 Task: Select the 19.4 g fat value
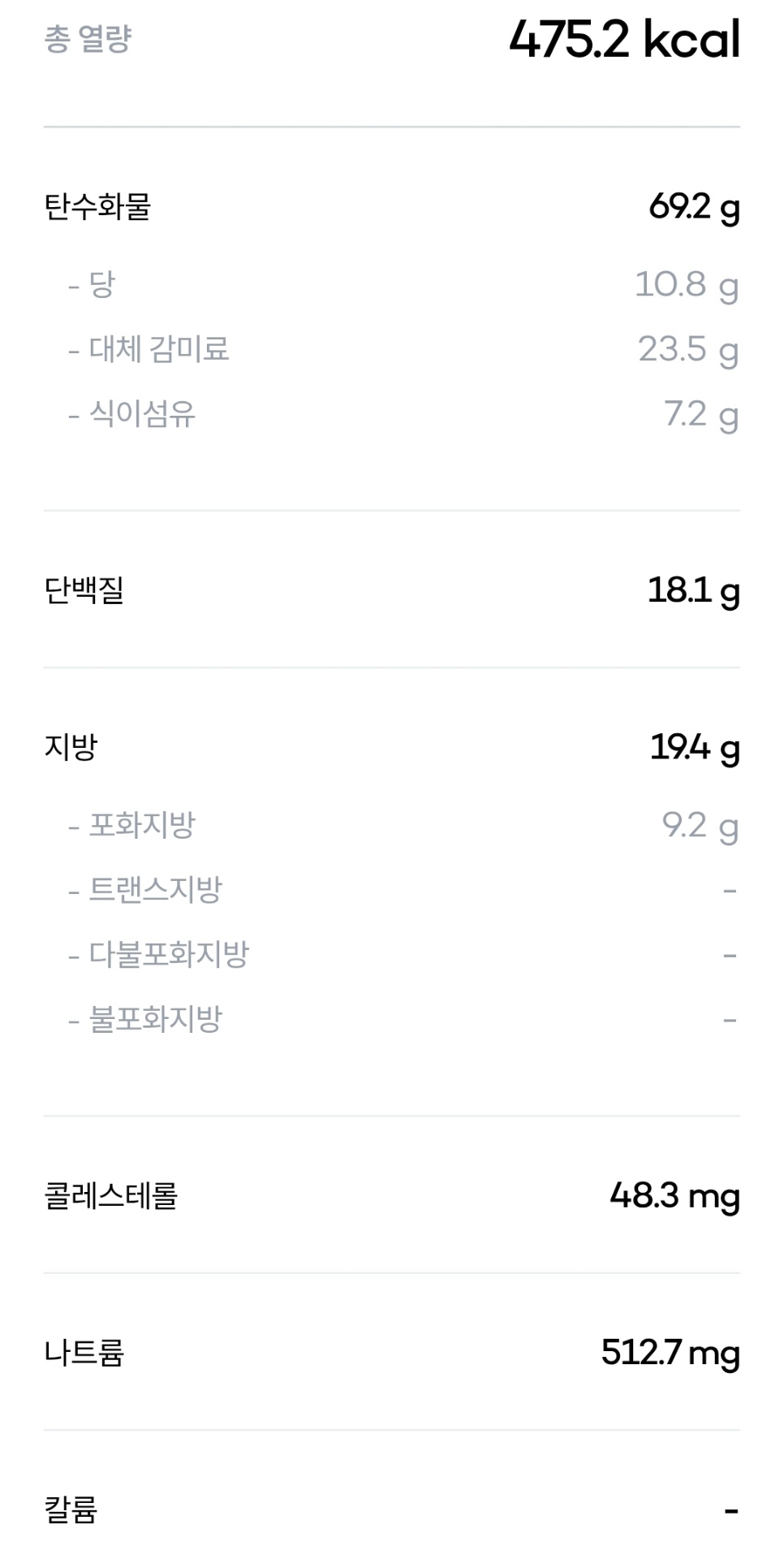click(695, 747)
